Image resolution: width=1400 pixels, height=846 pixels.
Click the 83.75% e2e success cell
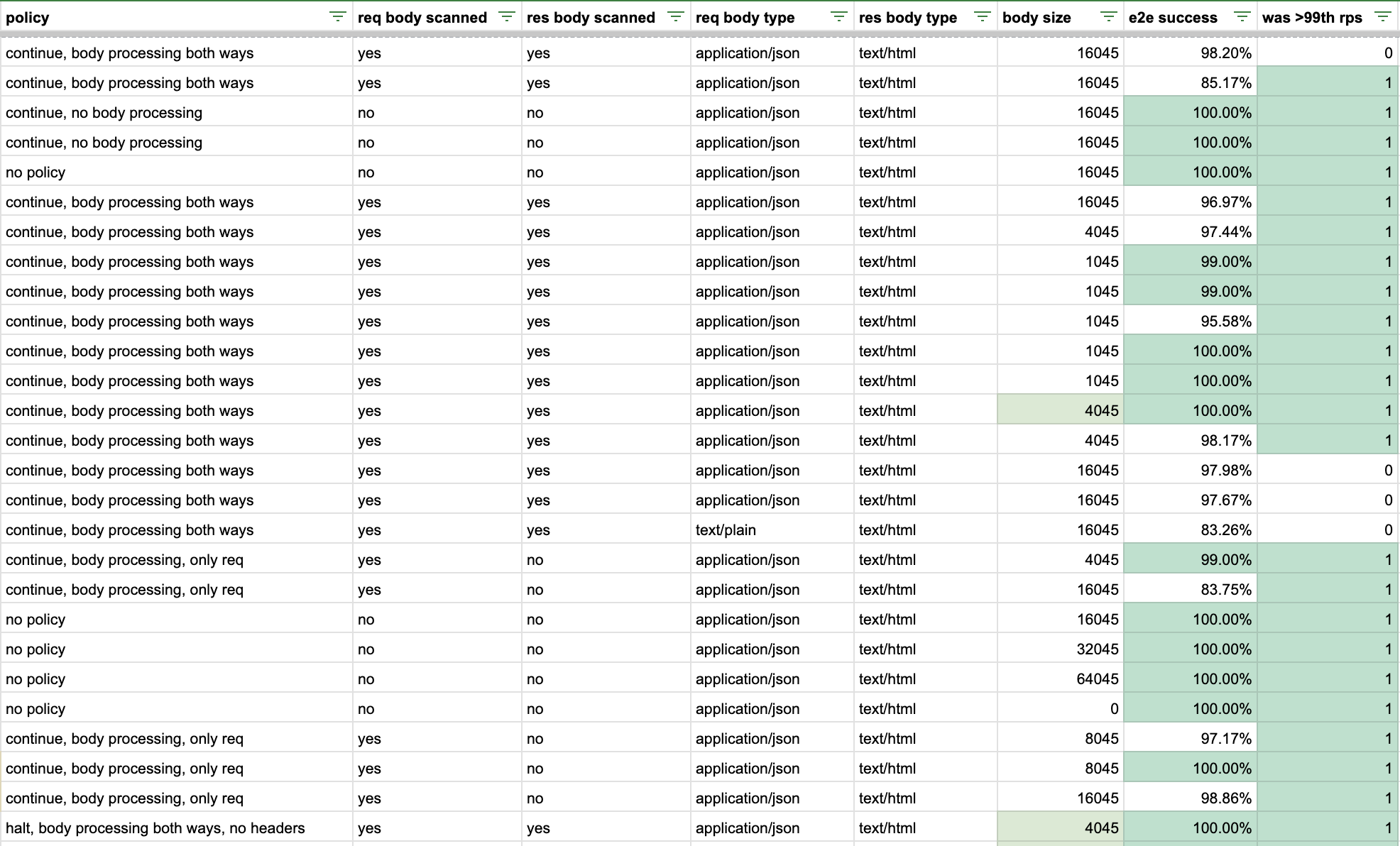tap(1225, 590)
